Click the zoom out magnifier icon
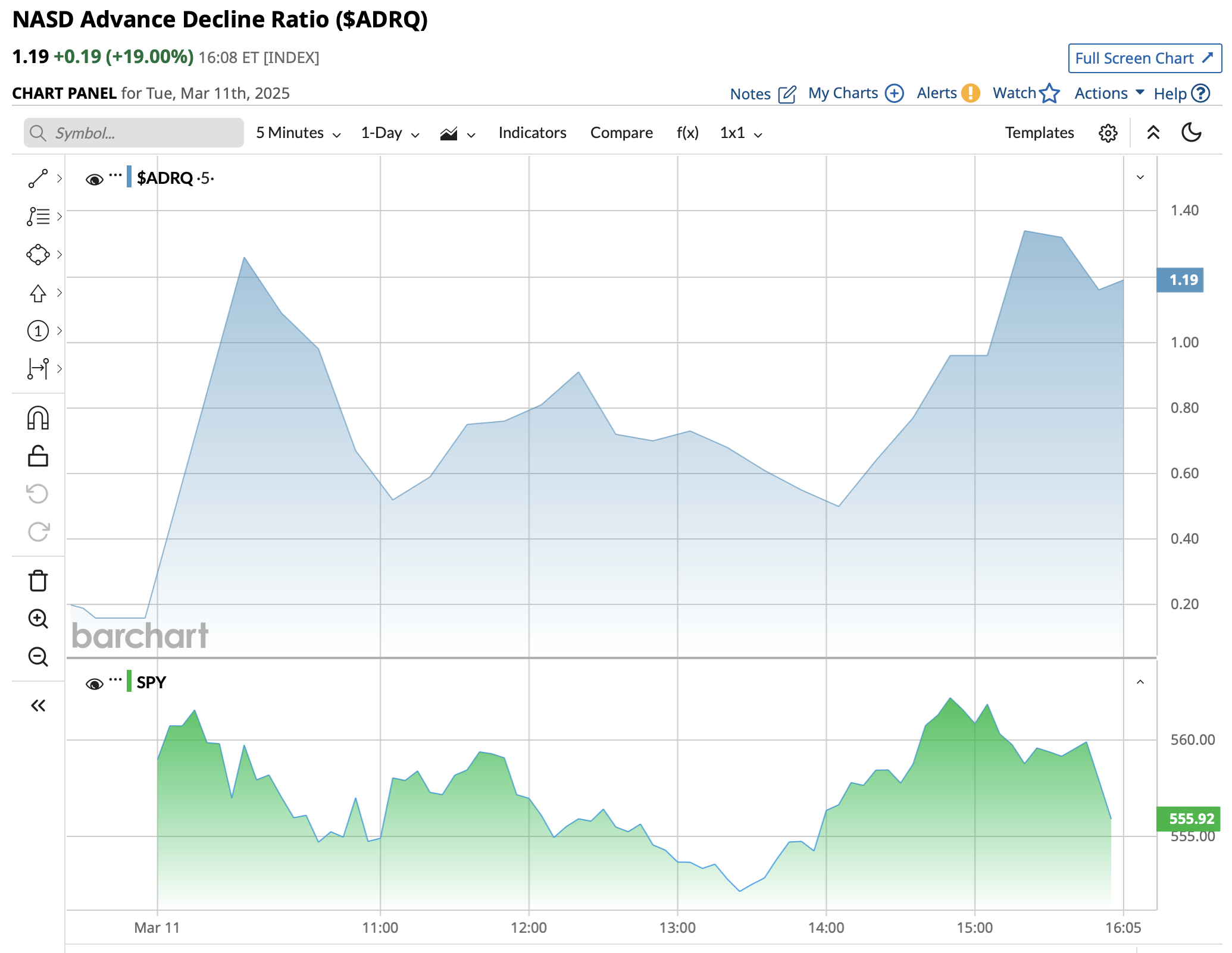The width and height of the screenshot is (1232, 953). 38,657
